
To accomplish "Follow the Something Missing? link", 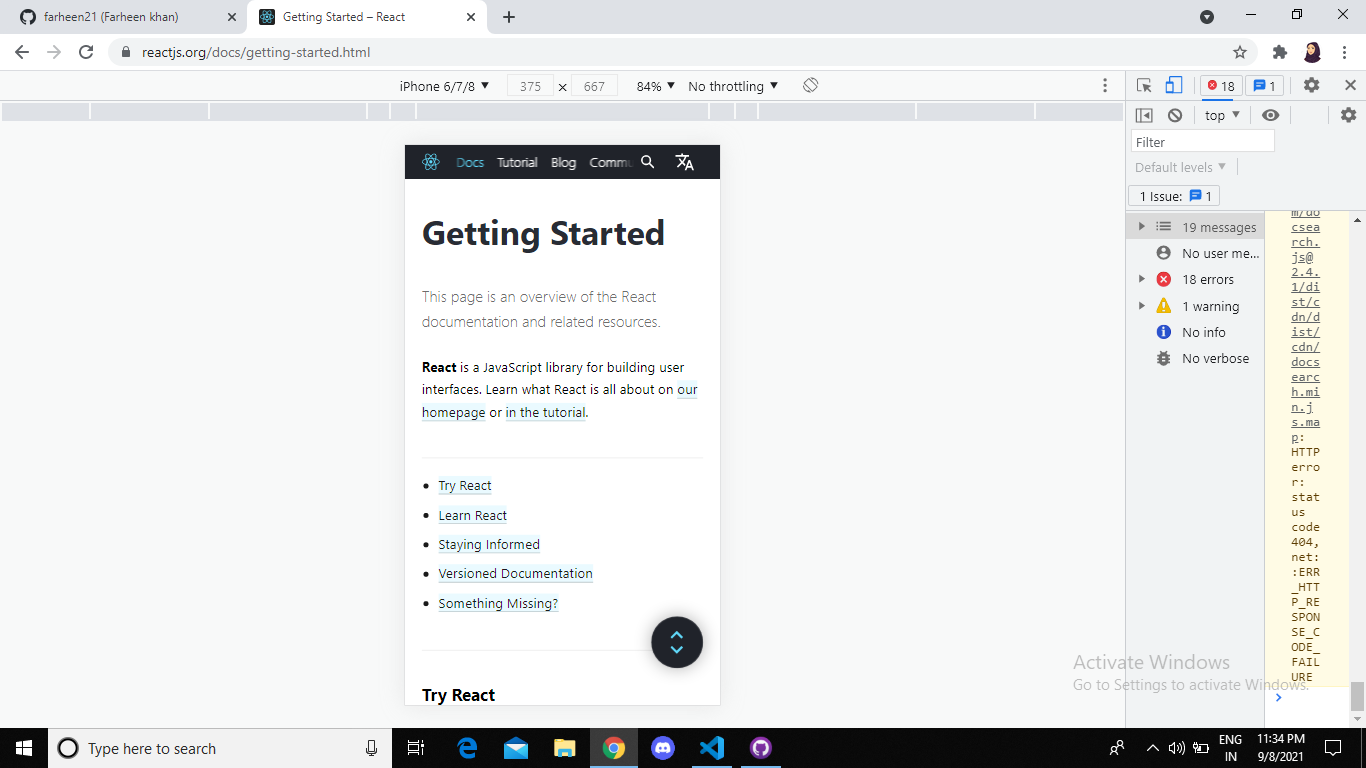I will (498, 604).
